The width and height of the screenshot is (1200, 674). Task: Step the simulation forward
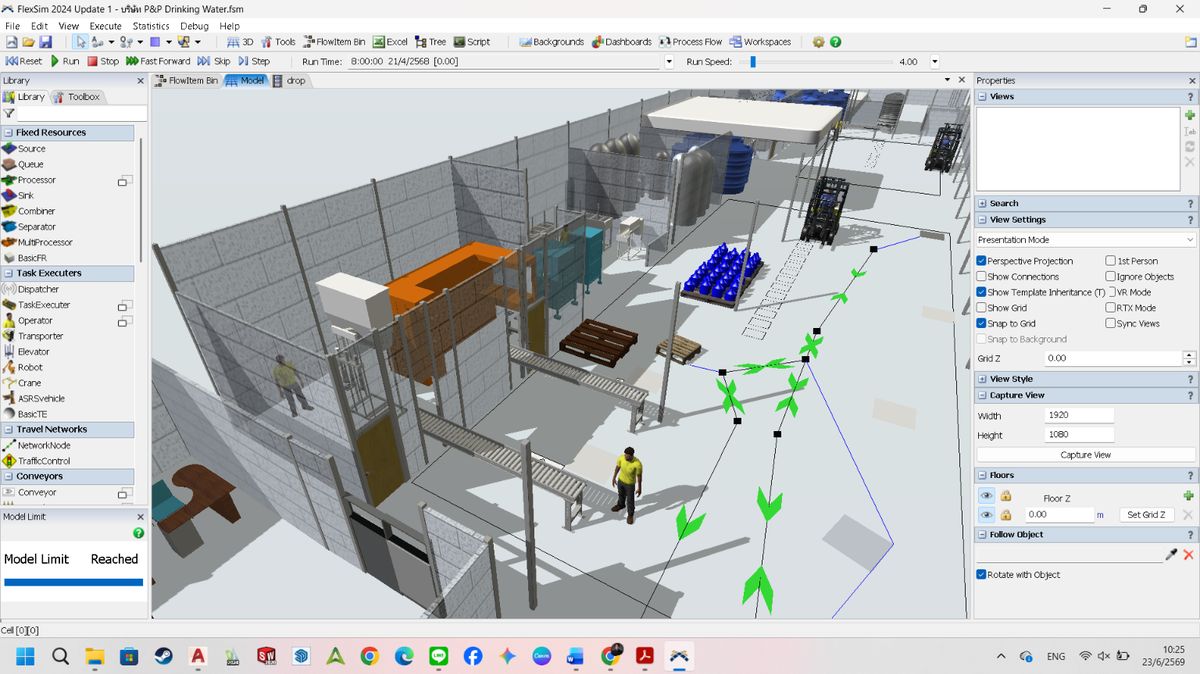click(254, 61)
